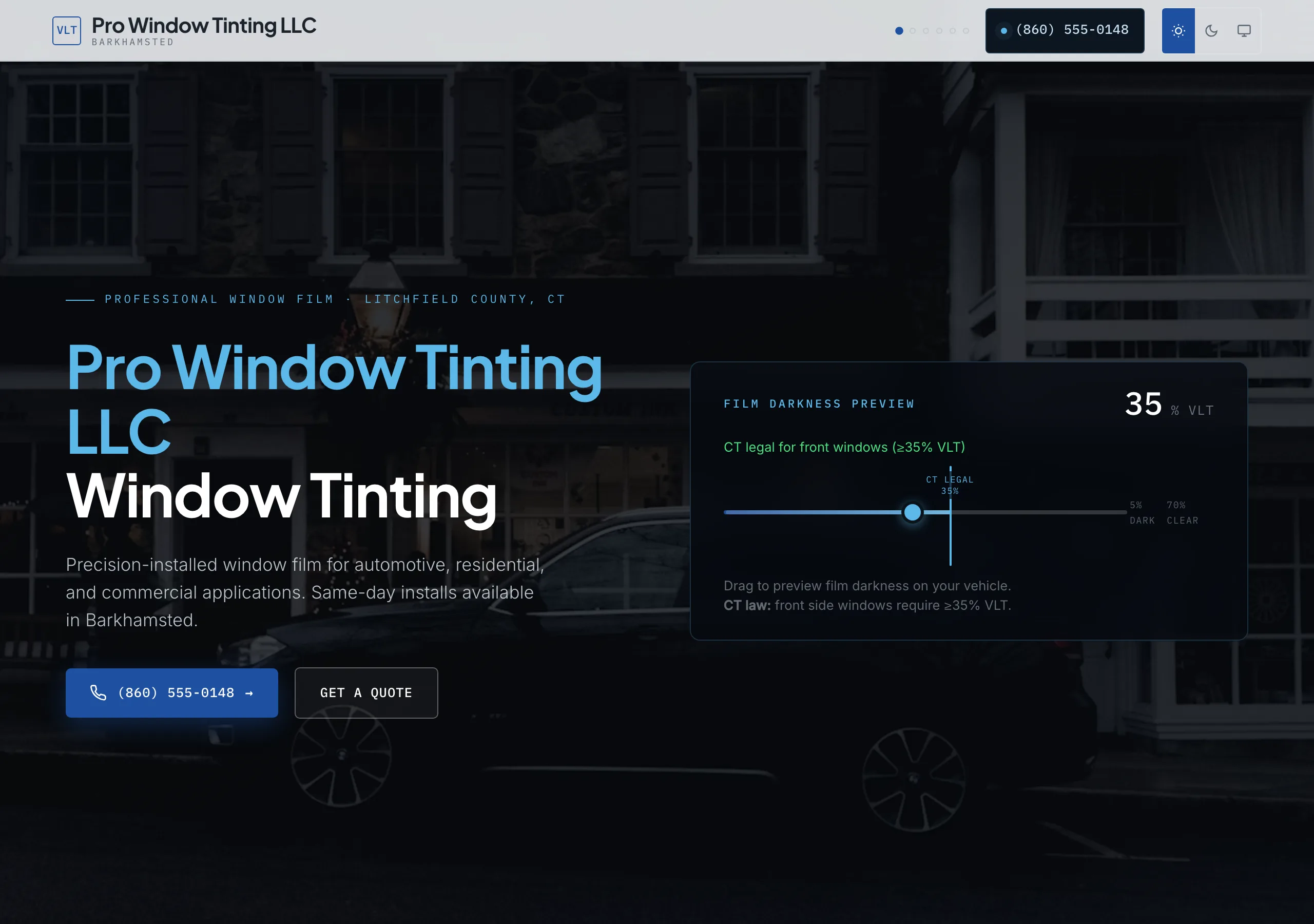The image size is (1314, 924).
Task: Click the CT LEGAL 35% marker
Action: click(950, 485)
